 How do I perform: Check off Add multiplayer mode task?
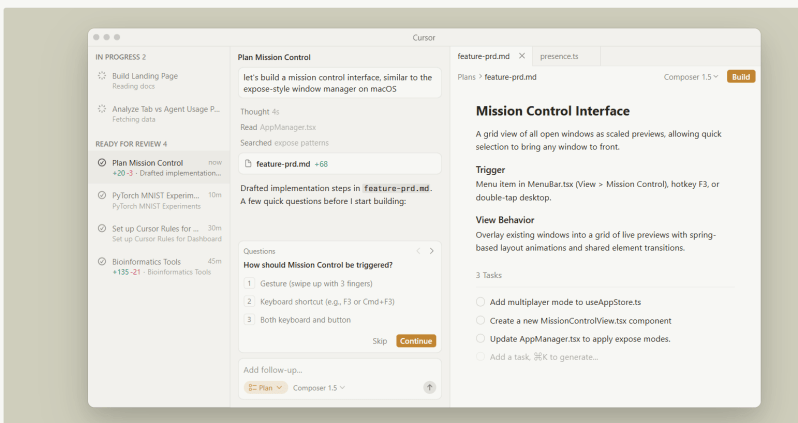pos(481,302)
